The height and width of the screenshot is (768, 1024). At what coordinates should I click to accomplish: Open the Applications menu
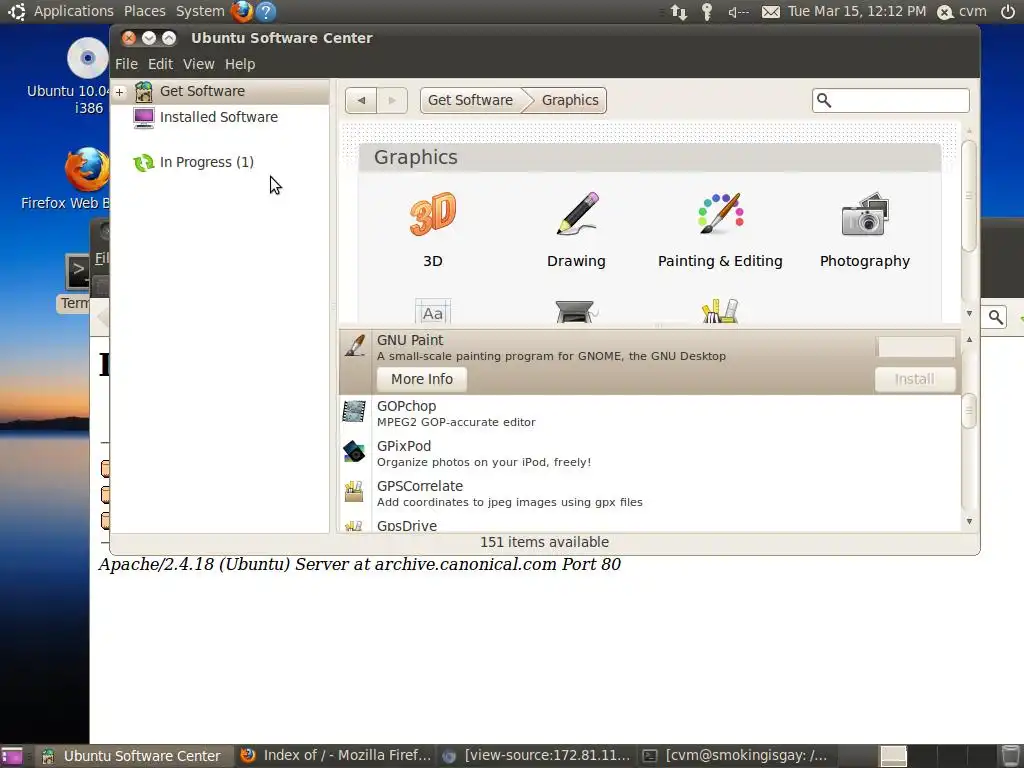point(74,11)
